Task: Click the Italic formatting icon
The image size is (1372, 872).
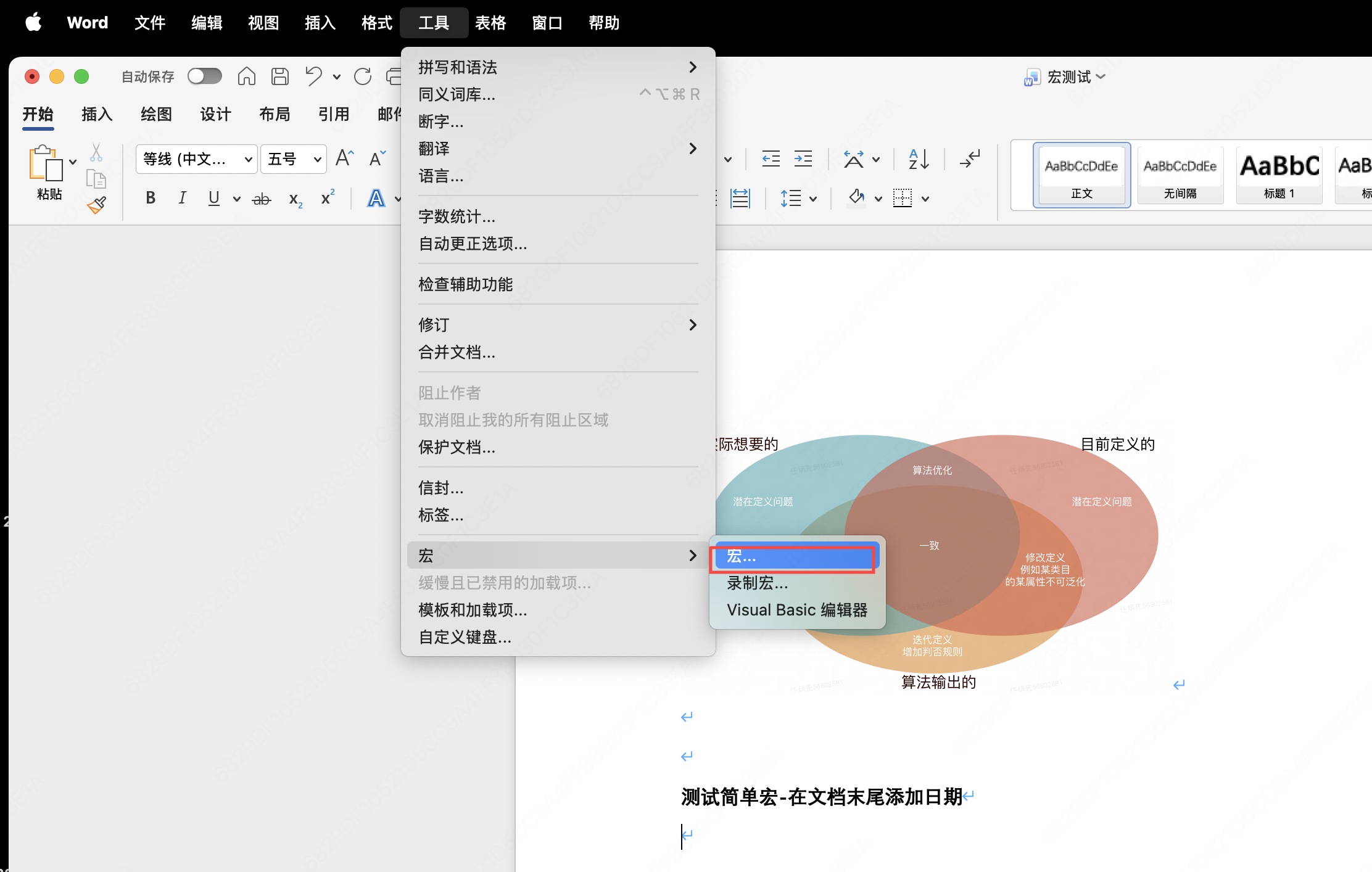Action: point(182,198)
